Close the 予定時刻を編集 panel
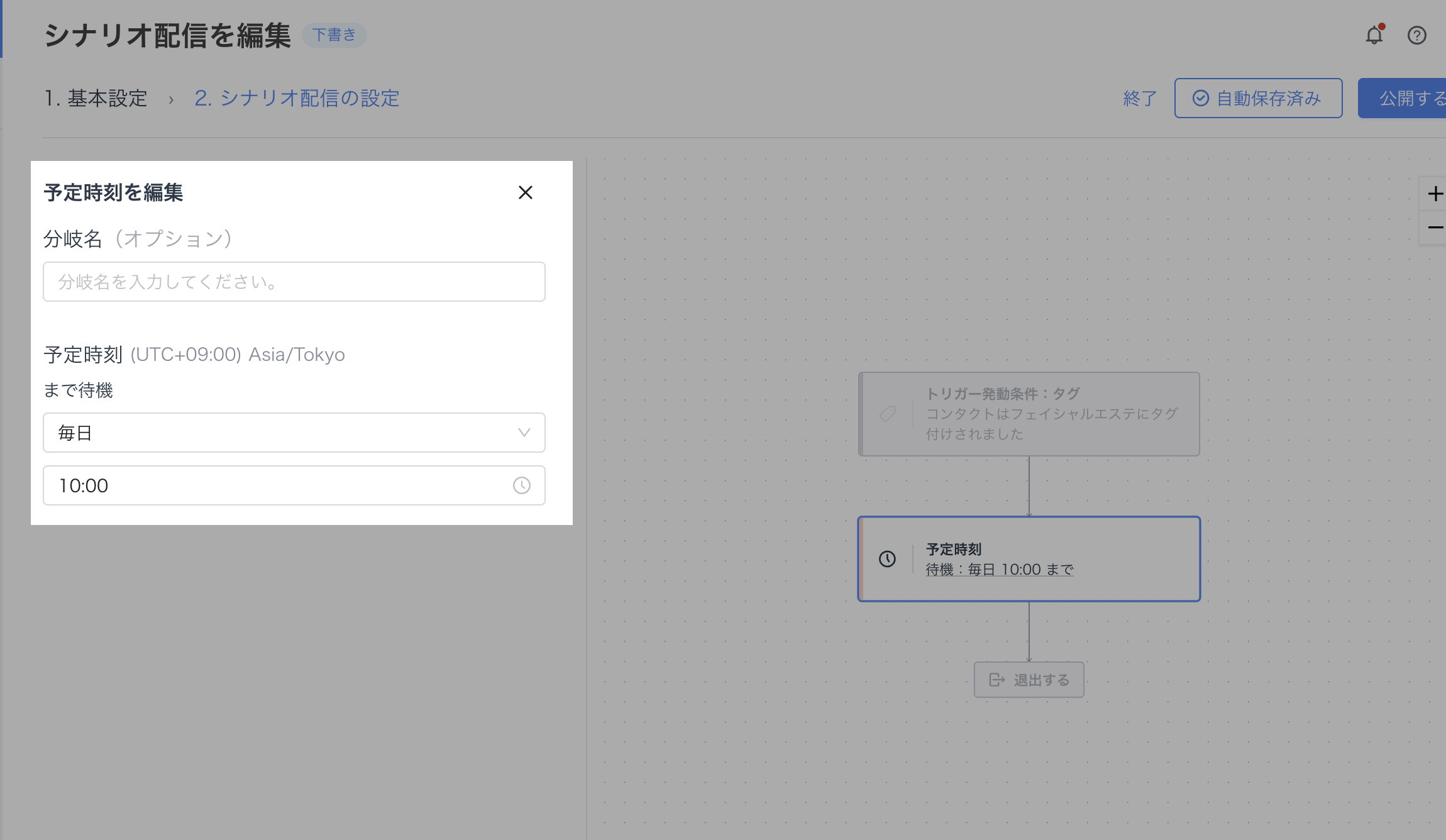Screen dimensions: 1446x840 point(525,192)
